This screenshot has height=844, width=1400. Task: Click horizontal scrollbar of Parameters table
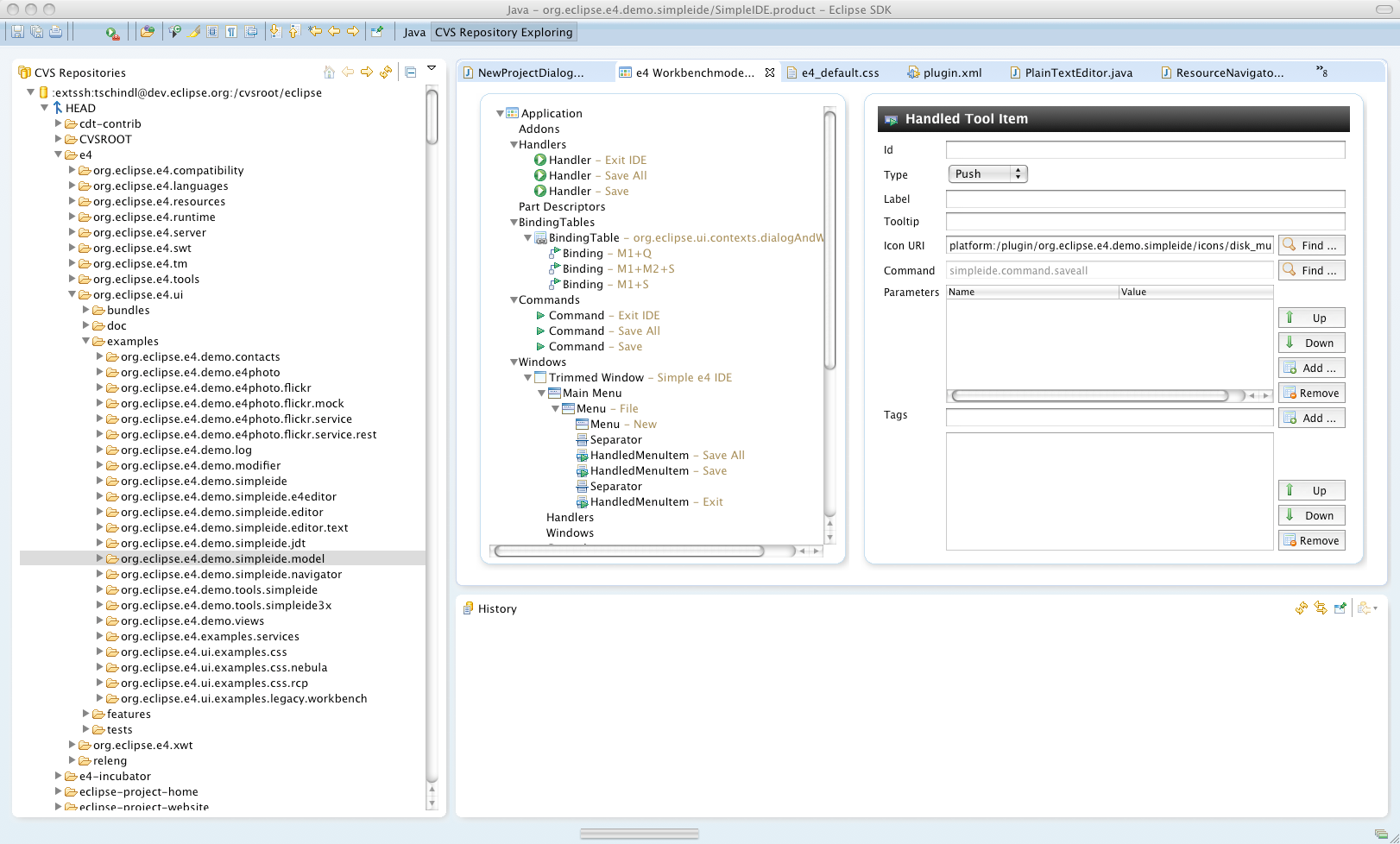point(1090,395)
